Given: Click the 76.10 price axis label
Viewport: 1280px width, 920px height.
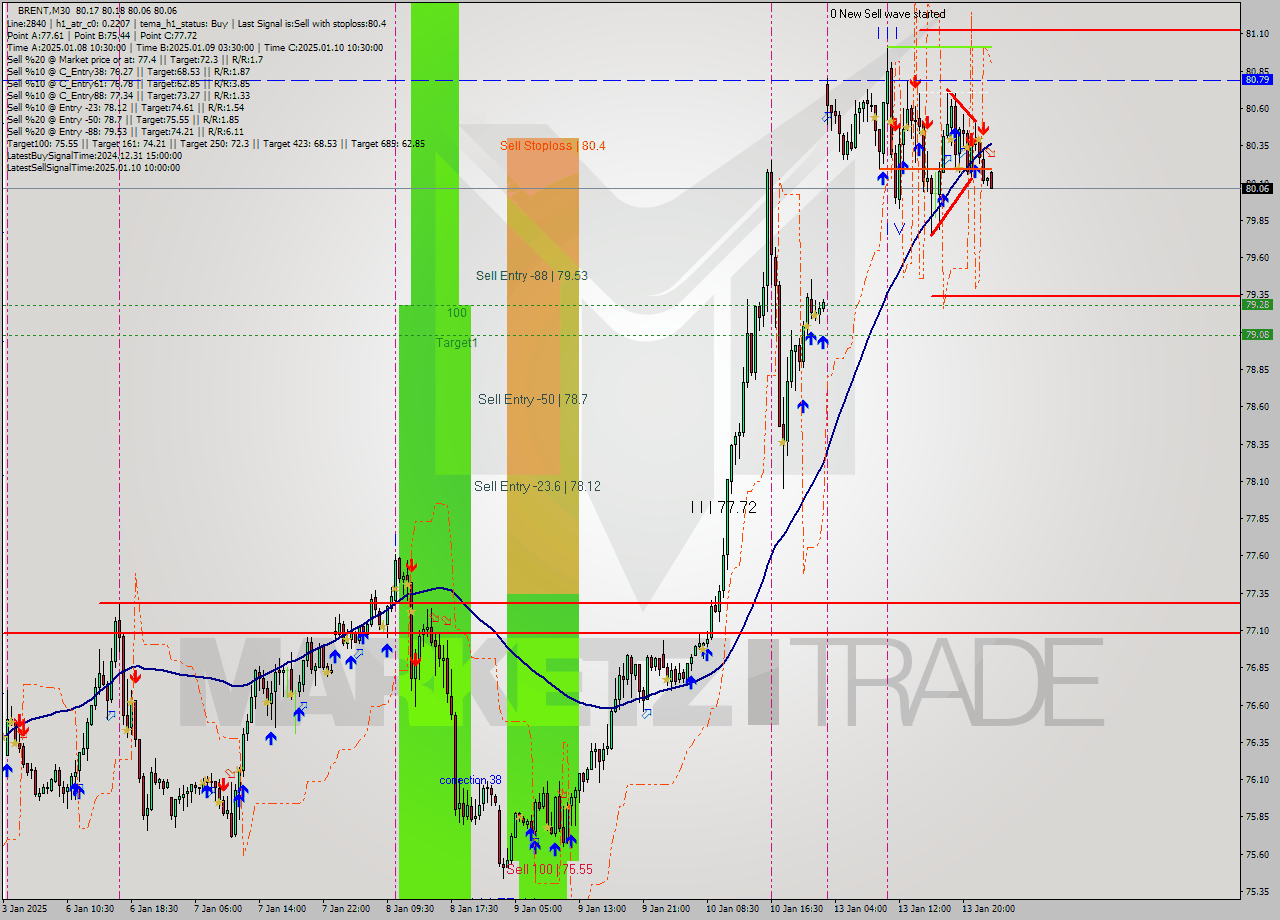Looking at the screenshot, I should (x=1257, y=780).
